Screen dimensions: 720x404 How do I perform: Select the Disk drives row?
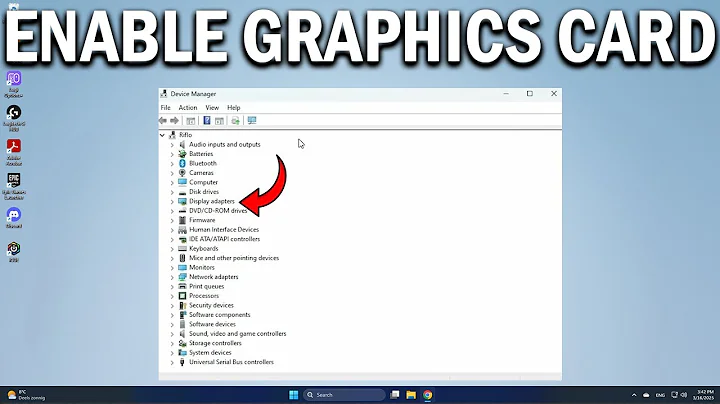click(x=204, y=192)
